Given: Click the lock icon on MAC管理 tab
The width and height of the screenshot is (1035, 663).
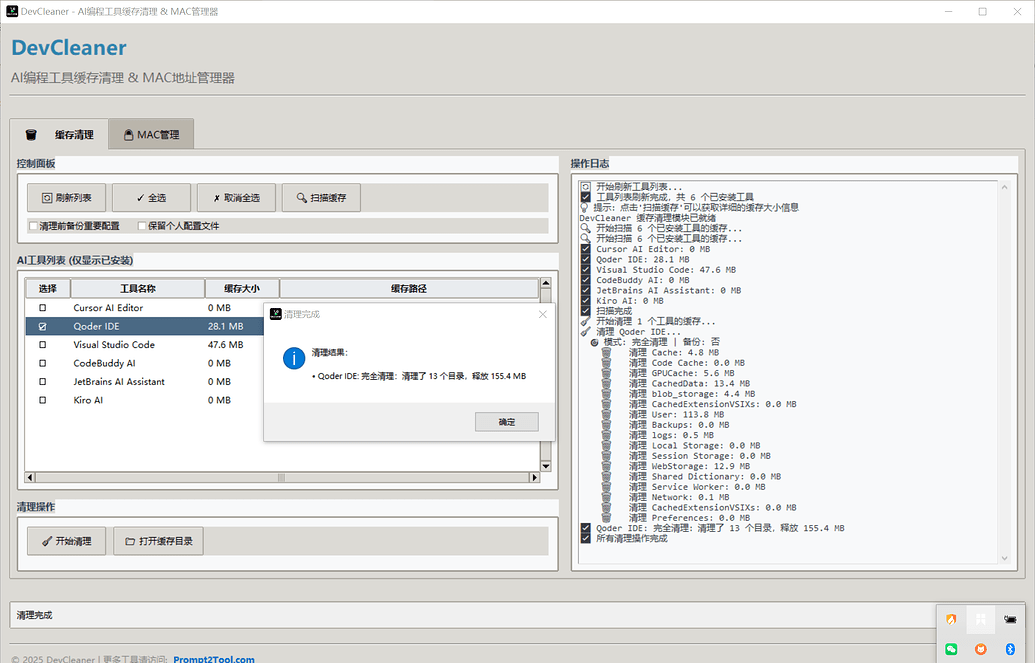Looking at the screenshot, I should point(127,133).
